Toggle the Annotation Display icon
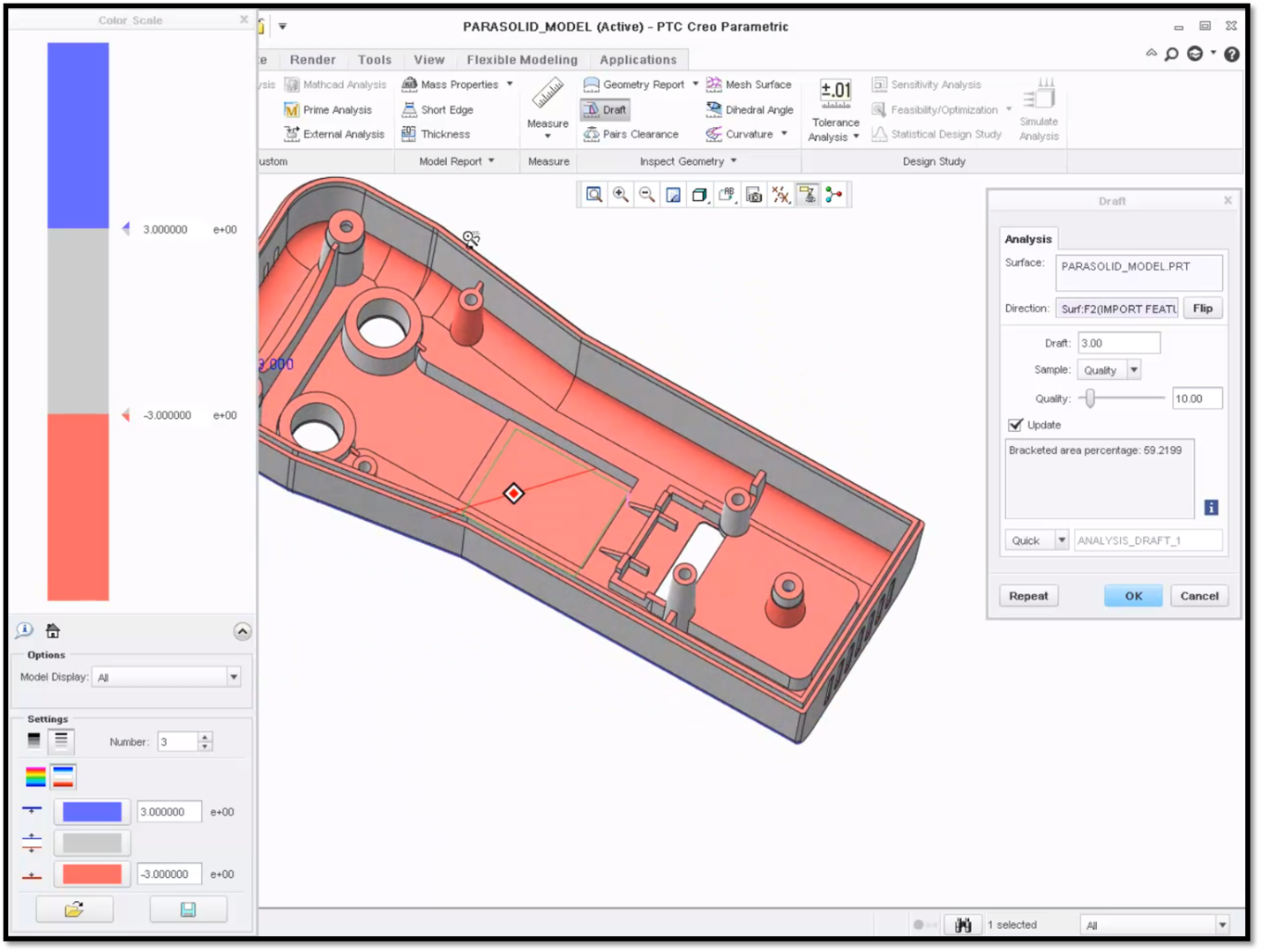This screenshot has width=1261, height=952. tap(807, 195)
